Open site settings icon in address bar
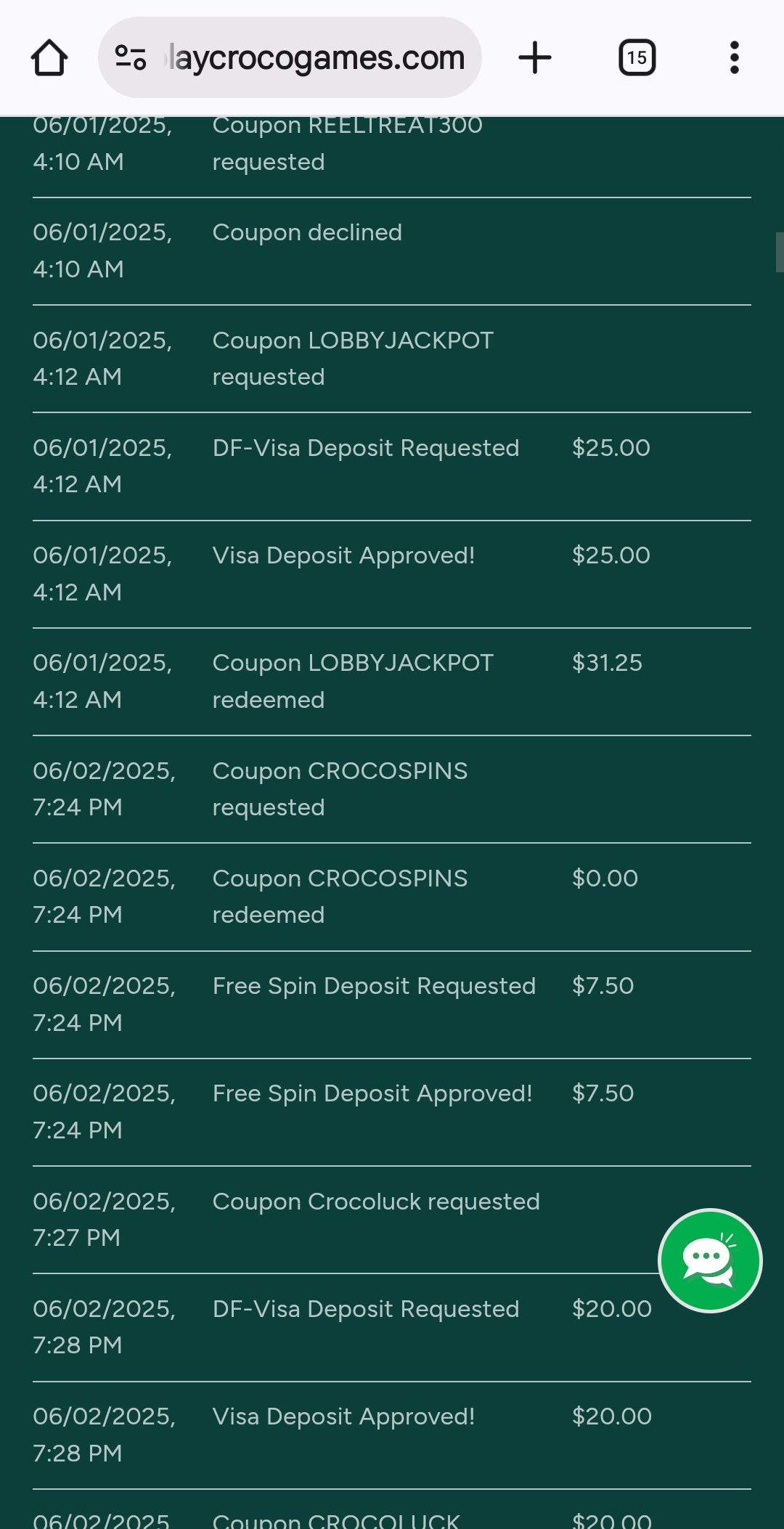The image size is (784, 1529). pyautogui.click(x=131, y=58)
